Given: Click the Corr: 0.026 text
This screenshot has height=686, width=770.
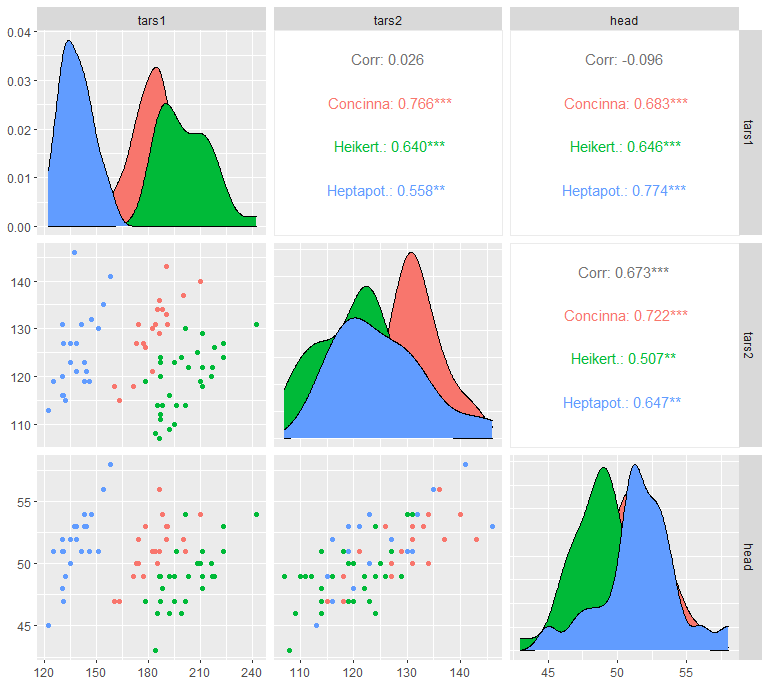Looking at the screenshot, I should tap(387, 60).
